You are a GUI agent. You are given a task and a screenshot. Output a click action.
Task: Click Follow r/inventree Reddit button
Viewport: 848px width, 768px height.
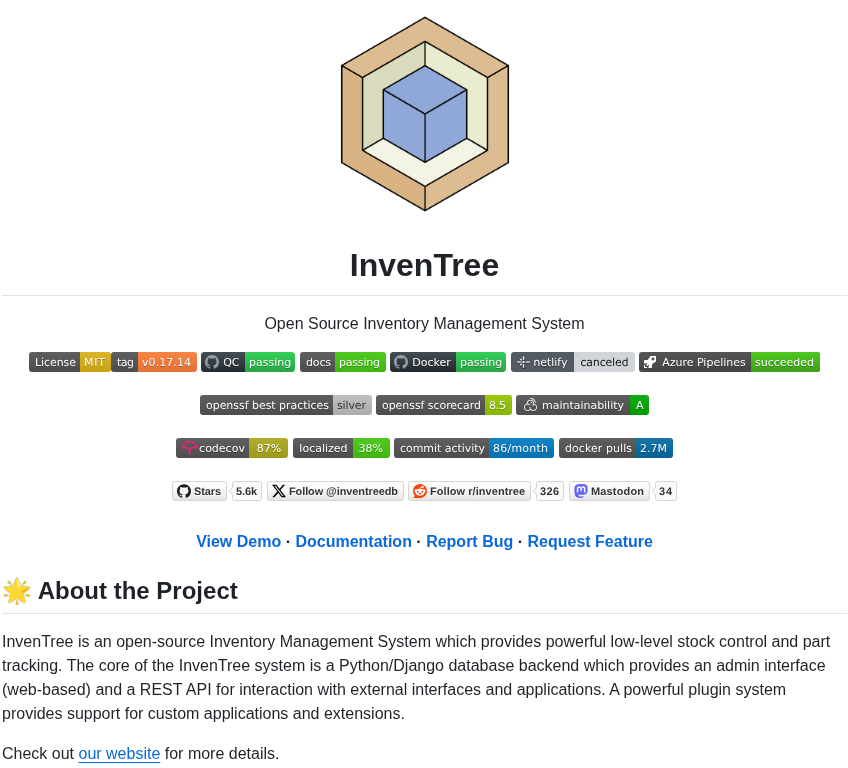coord(469,491)
